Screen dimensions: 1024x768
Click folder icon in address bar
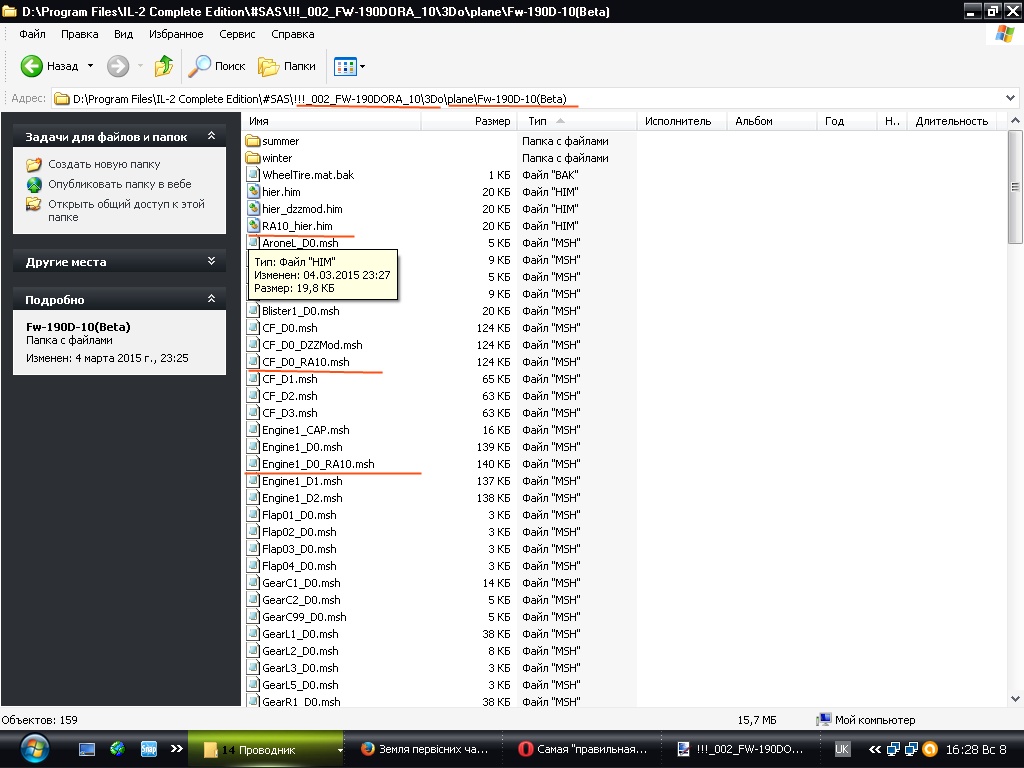[61, 99]
